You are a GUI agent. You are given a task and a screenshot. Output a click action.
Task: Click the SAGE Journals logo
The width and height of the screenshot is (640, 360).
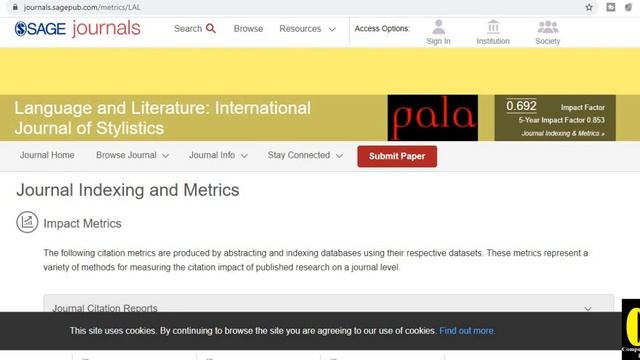point(78,29)
